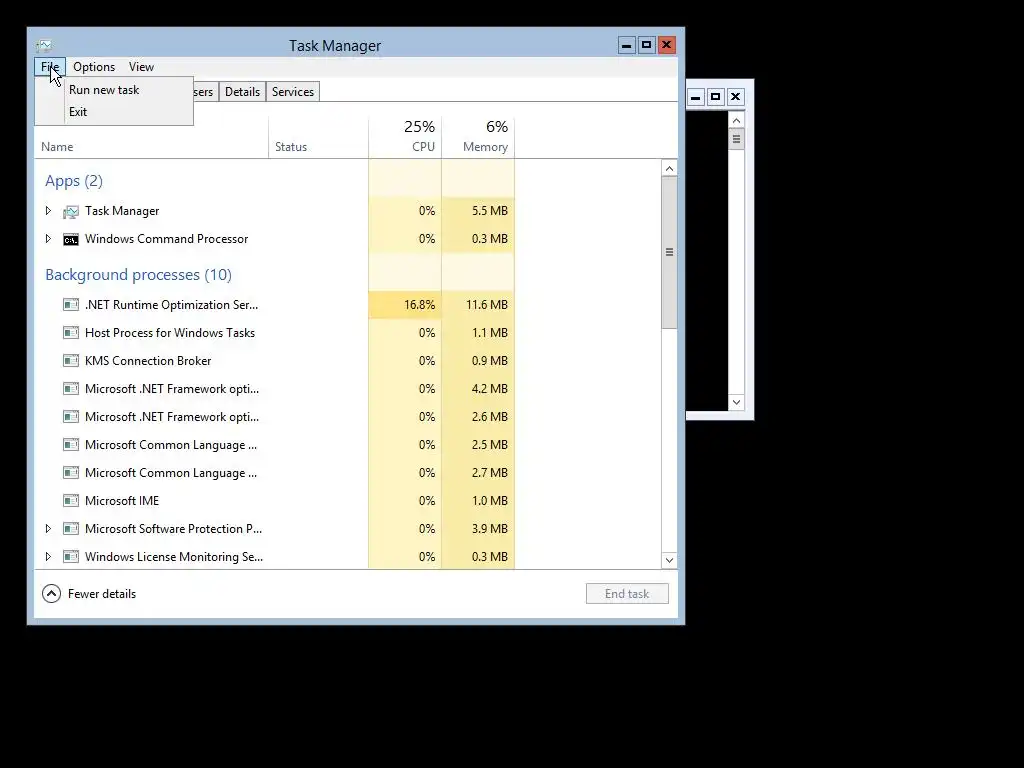
Task: Click the Background processes (10) heading
Action: 138,275
